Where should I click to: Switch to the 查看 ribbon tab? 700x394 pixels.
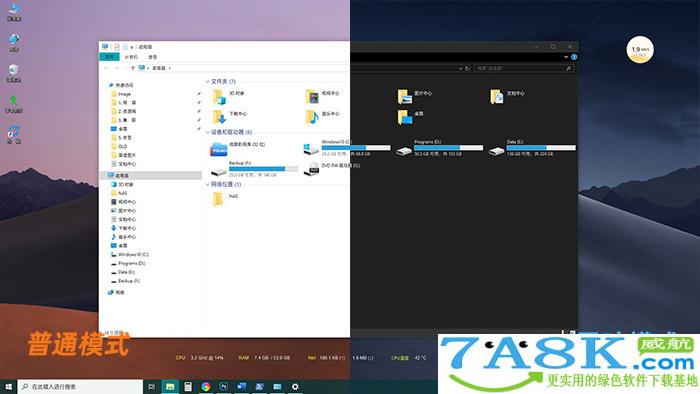point(153,57)
